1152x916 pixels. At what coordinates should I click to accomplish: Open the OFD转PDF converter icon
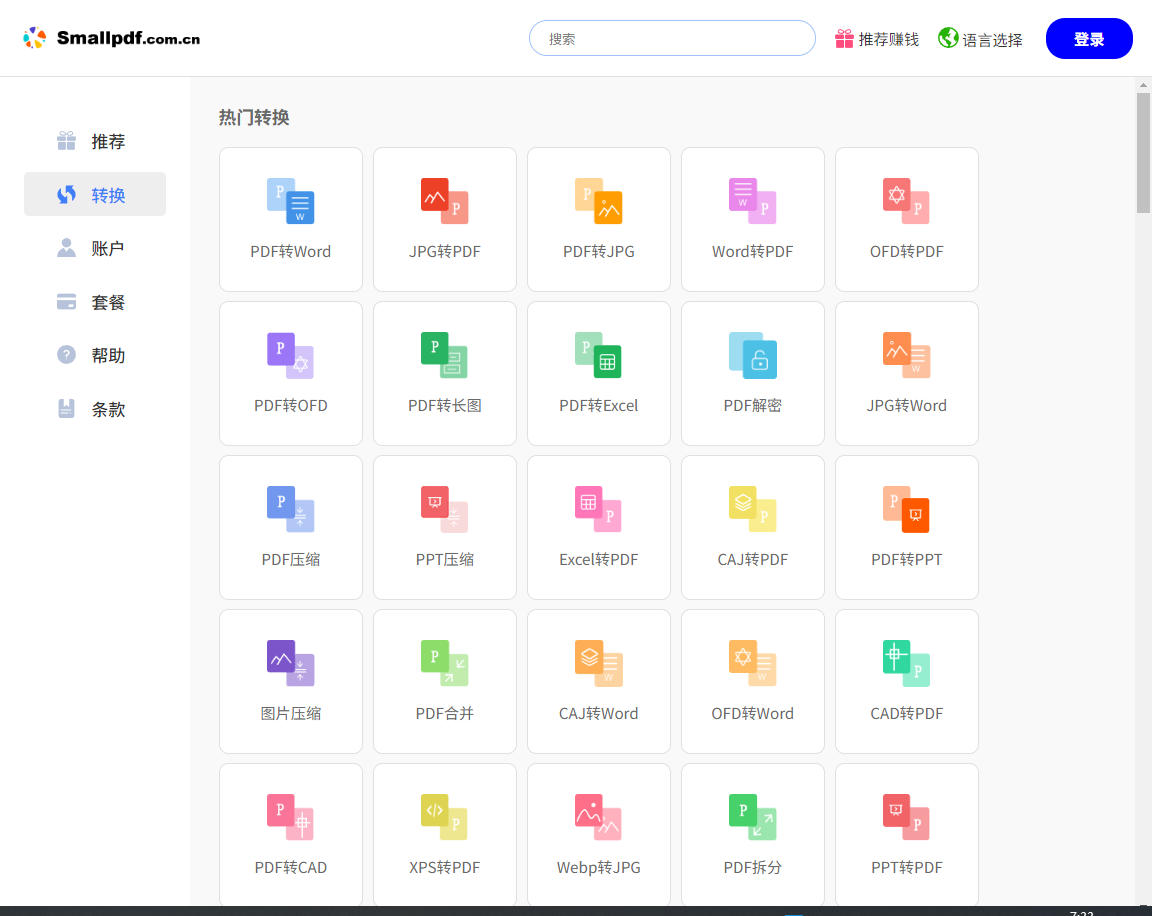pos(907,201)
